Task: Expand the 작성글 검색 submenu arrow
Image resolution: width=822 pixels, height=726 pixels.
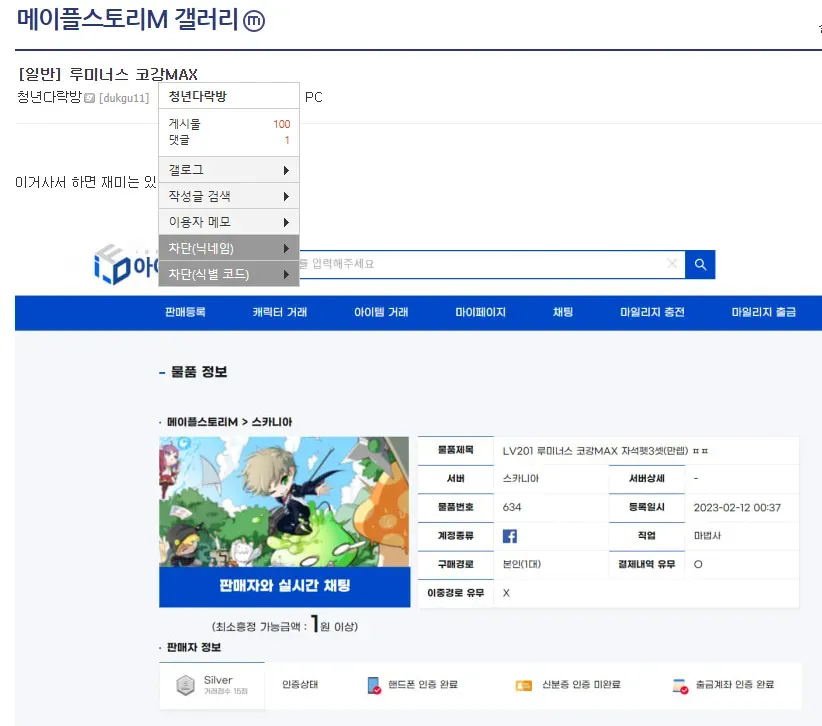Action: click(286, 197)
